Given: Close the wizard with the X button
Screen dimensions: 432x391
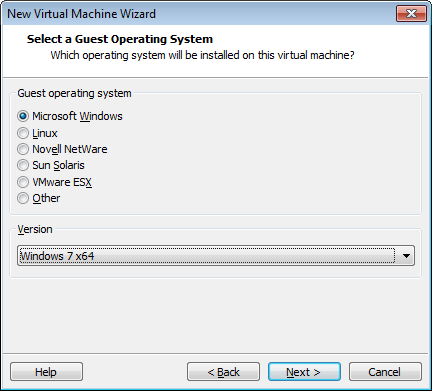Looking at the screenshot, I should pos(411,14).
